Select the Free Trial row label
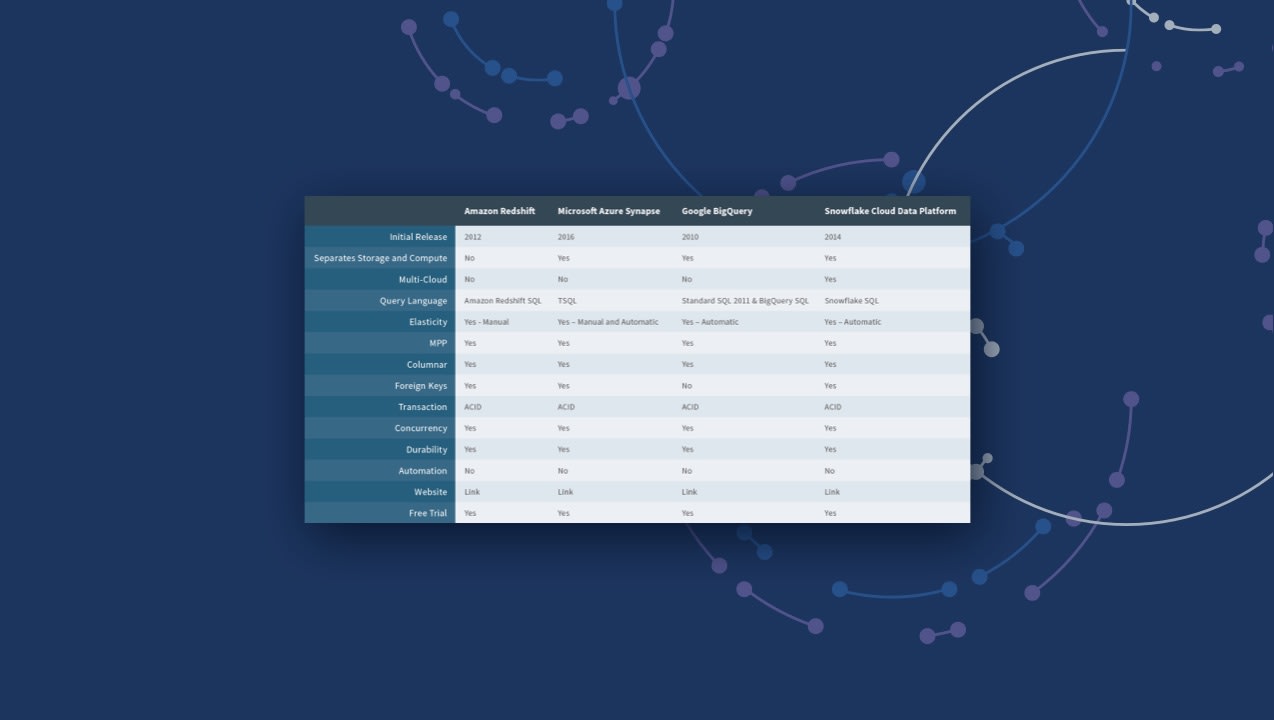Screen dimensions: 1274x720 [x=427, y=513]
